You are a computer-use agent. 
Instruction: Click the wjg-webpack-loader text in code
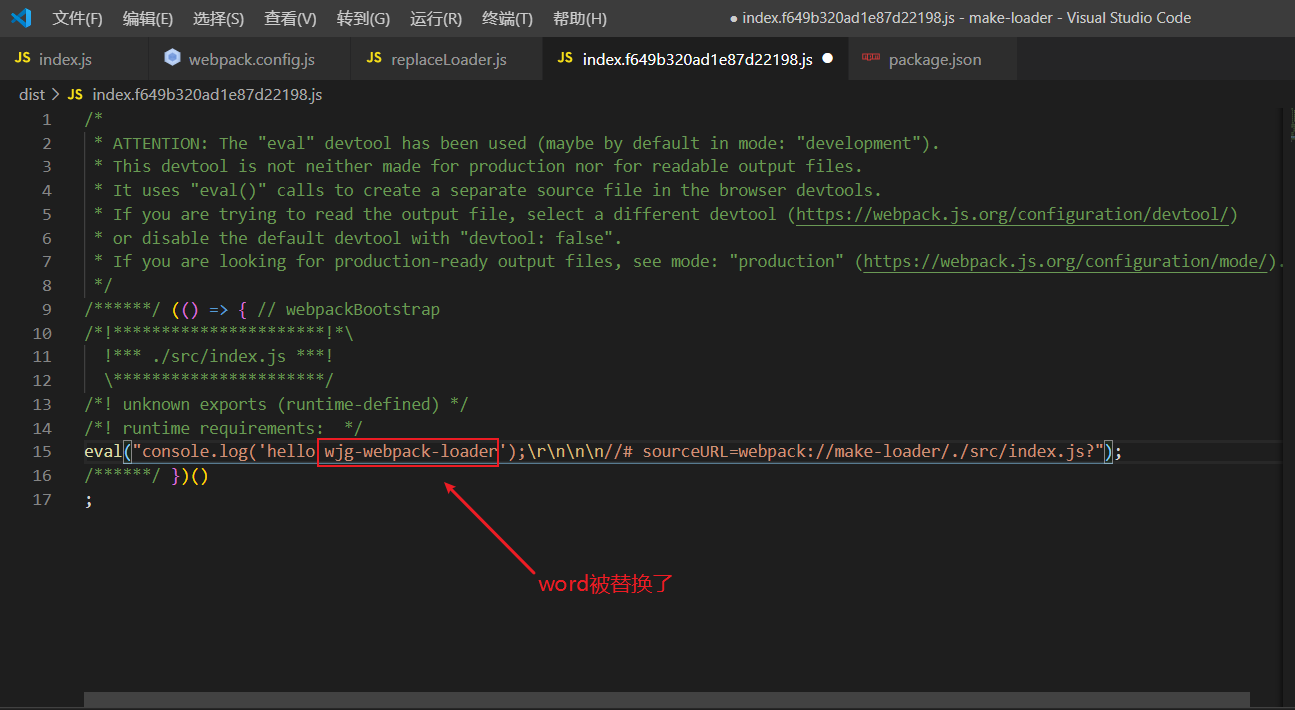pyautogui.click(x=410, y=452)
